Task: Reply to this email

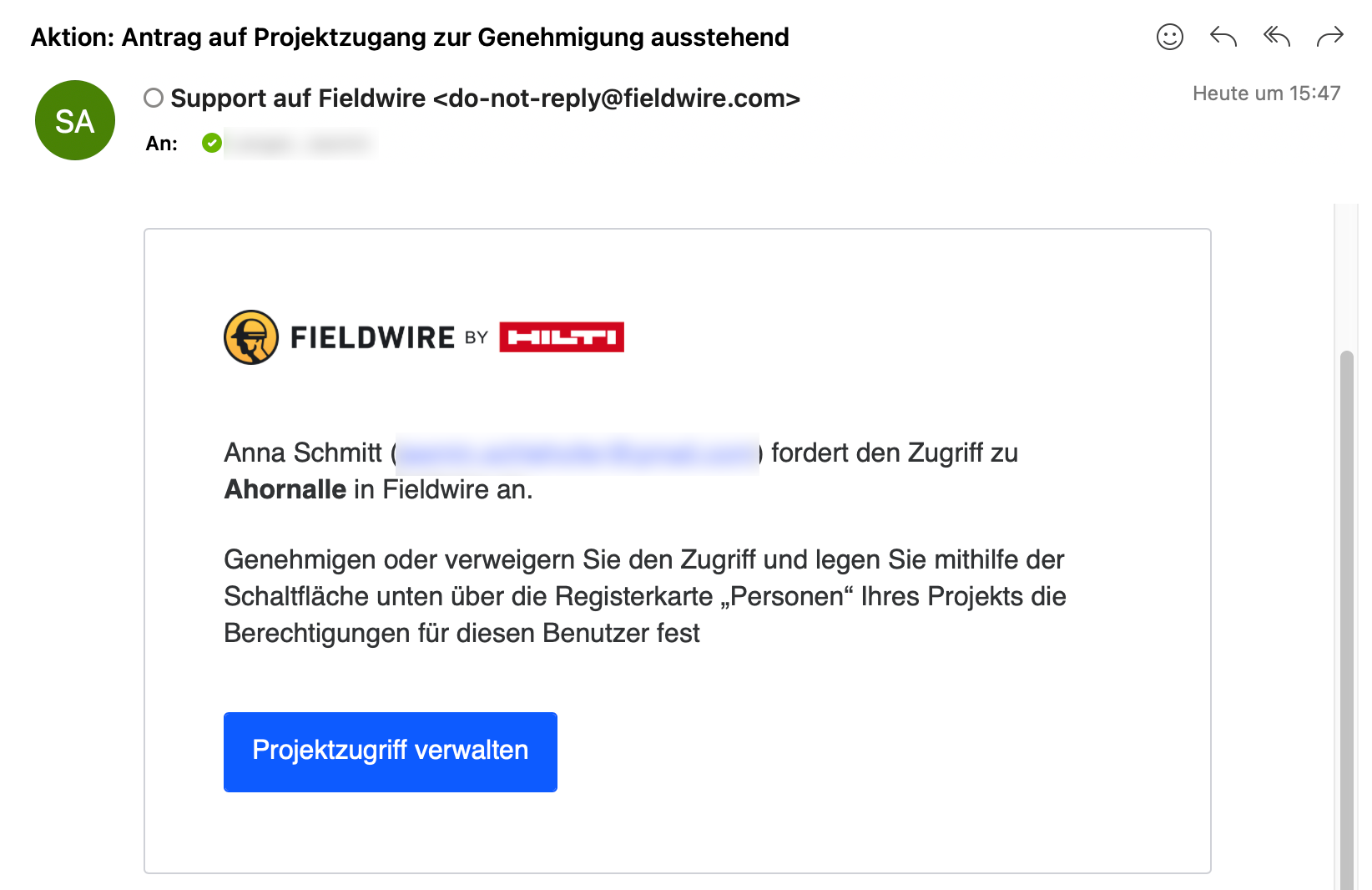Action: [x=1223, y=37]
